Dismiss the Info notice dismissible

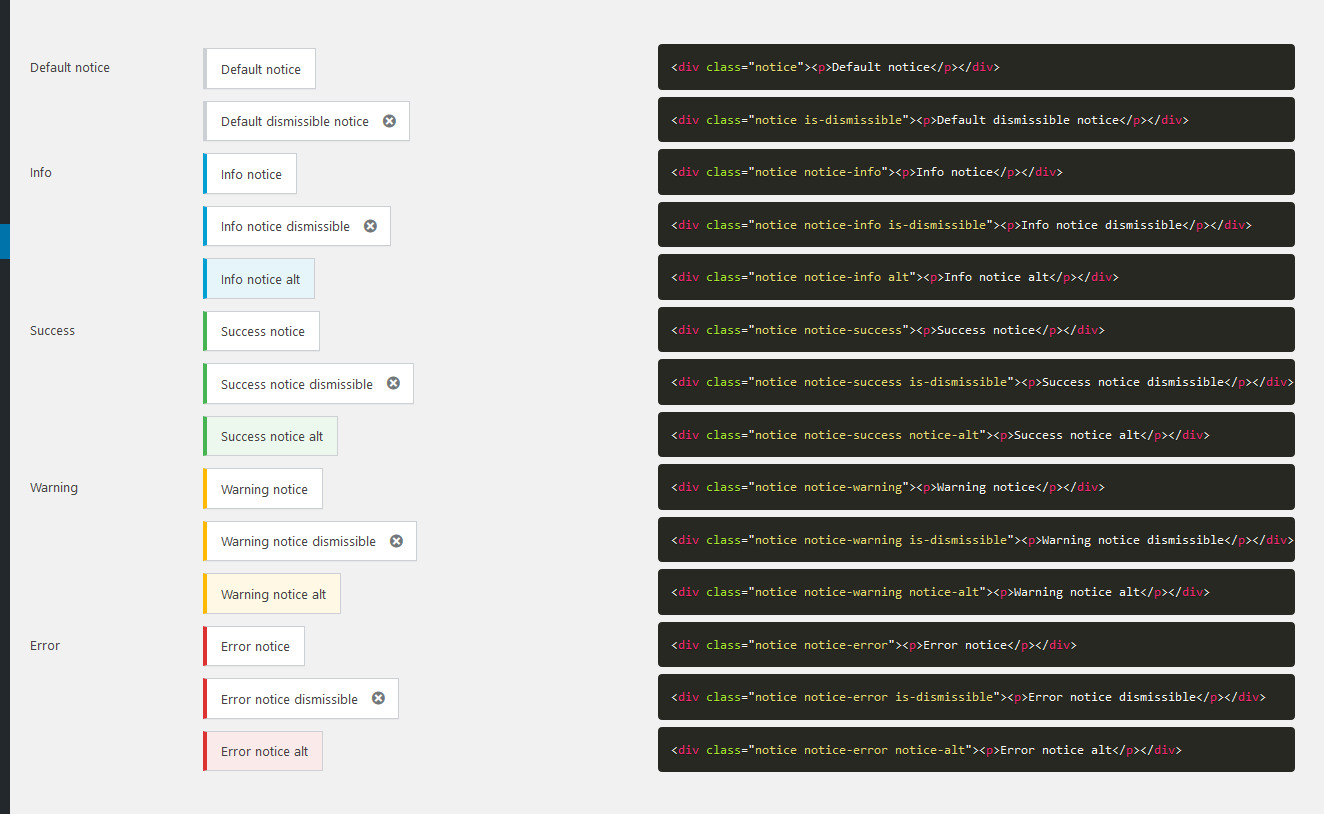click(x=370, y=226)
